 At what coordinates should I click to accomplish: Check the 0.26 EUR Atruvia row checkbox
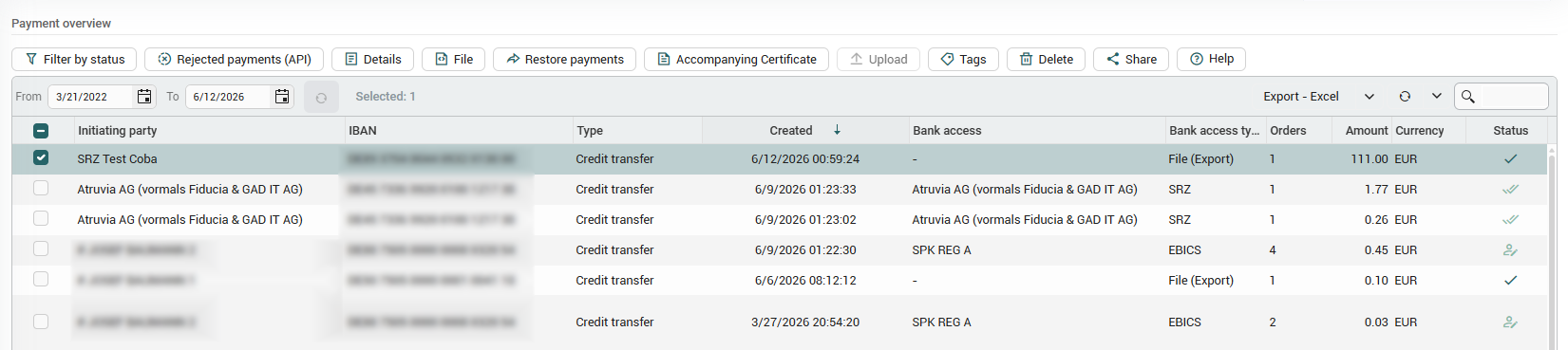41,219
